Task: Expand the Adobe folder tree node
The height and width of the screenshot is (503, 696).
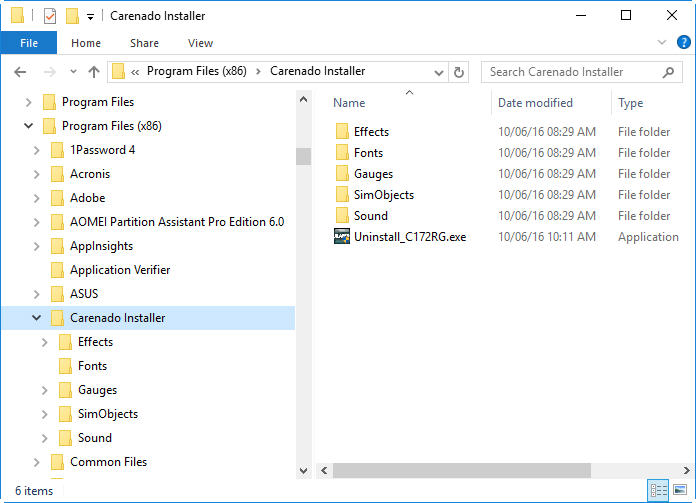Action: pyautogui.click(x=37, y=198)
